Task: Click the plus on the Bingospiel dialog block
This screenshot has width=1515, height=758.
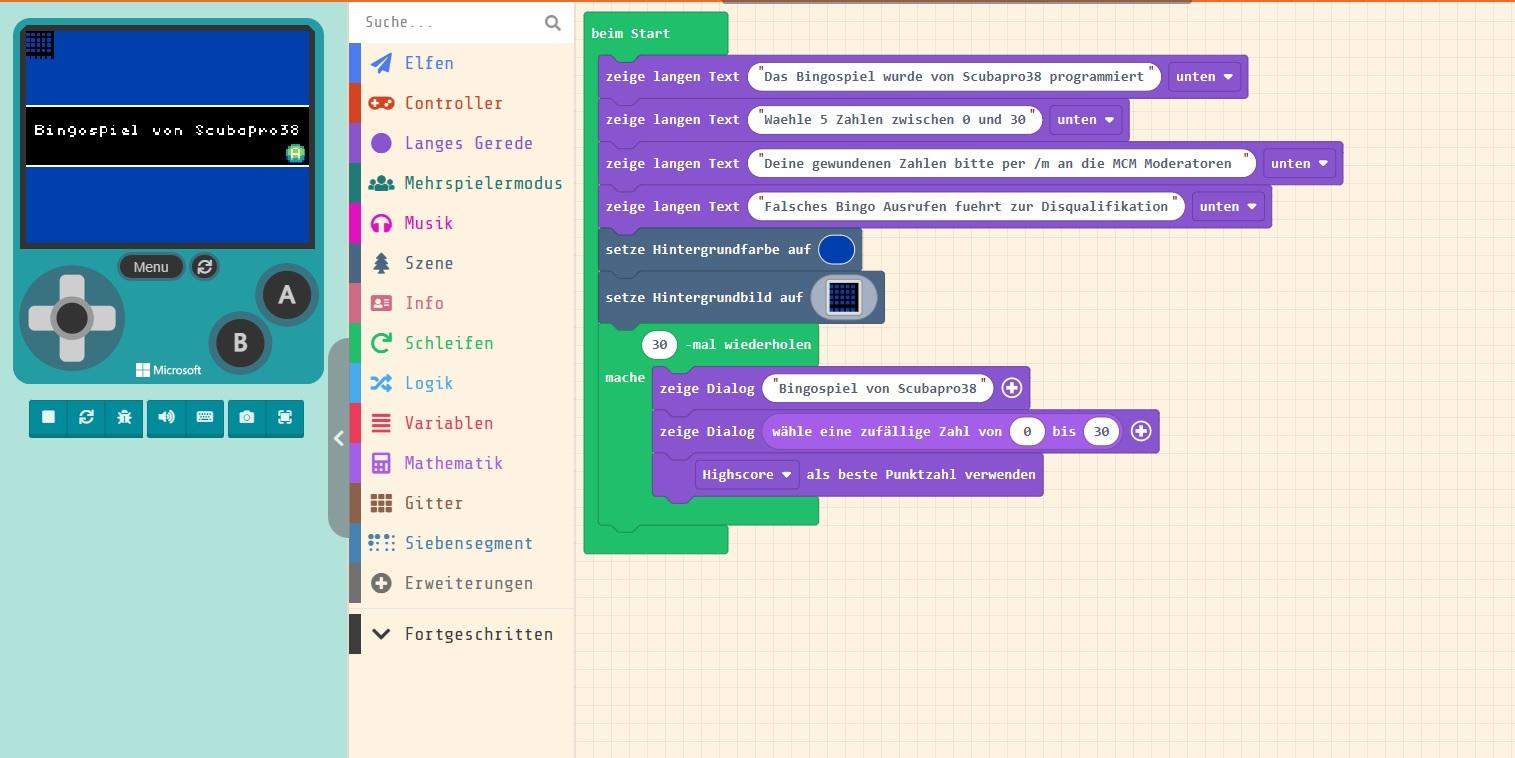Action: pos(1011,388)
